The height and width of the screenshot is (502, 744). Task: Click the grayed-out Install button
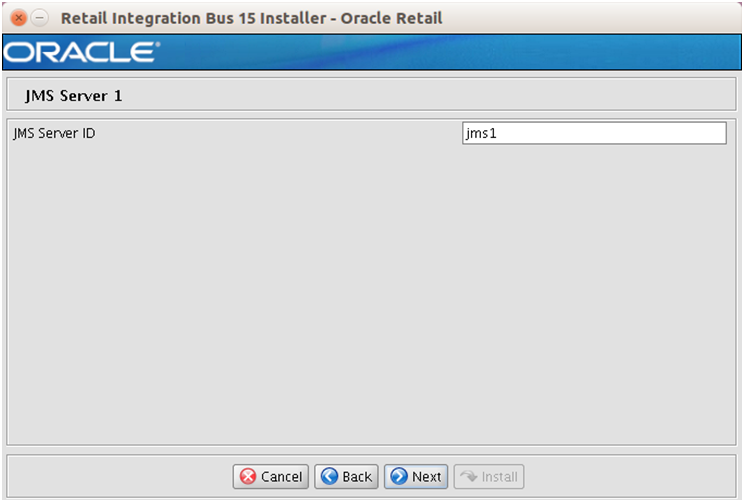click(x=489, y=476)
